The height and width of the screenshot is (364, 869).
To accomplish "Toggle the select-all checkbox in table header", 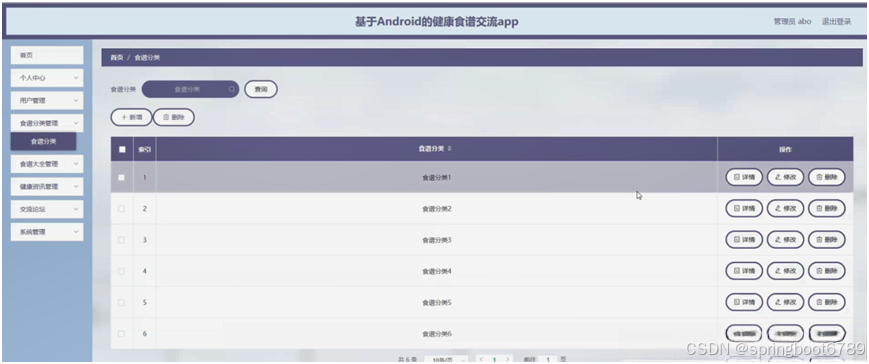I will point(122,149).
